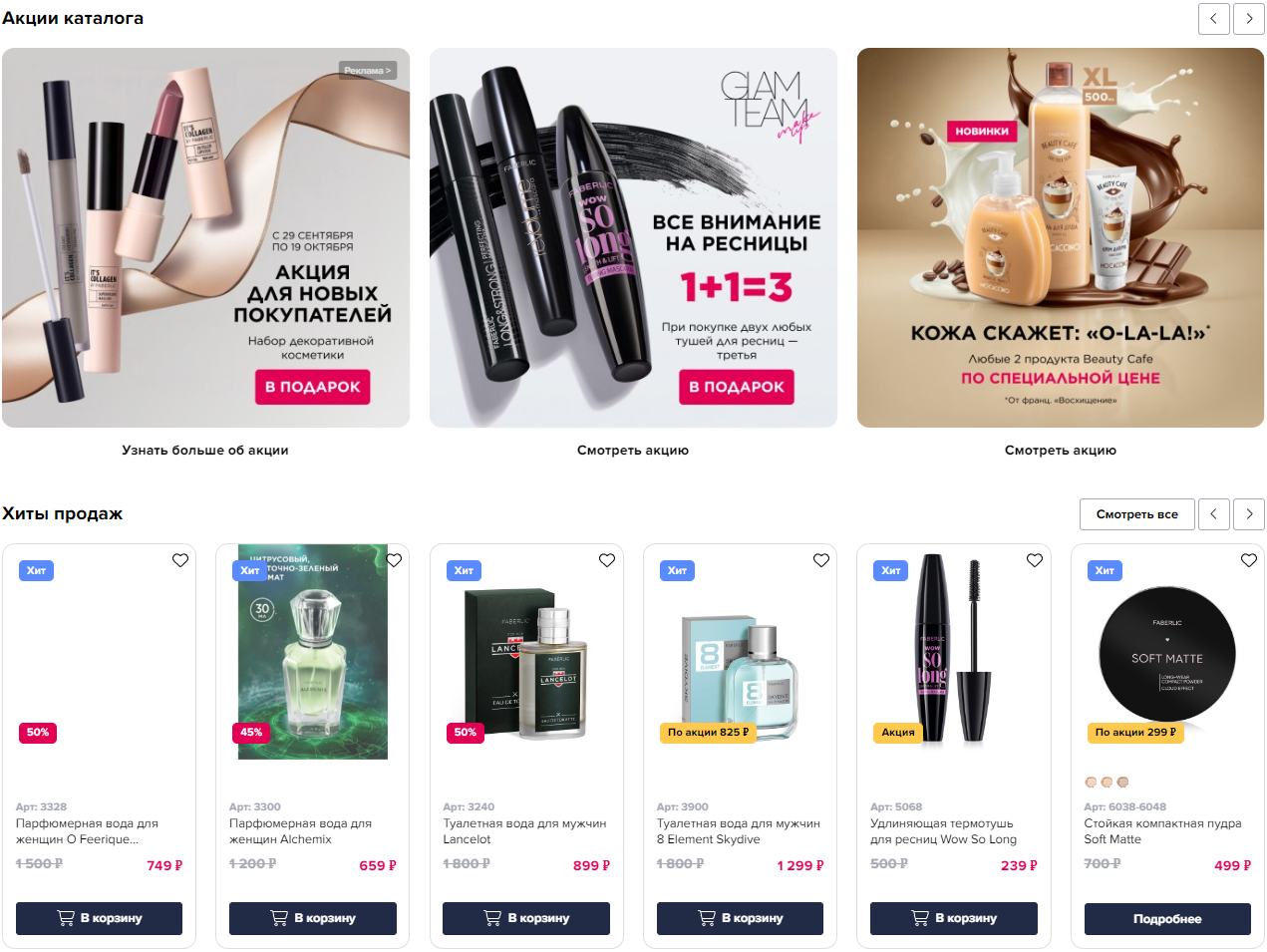Toggle favorite heart on Alchemix perfume
The height and width of the screenshot is (952, 1267).
click(x=394, y=560)
